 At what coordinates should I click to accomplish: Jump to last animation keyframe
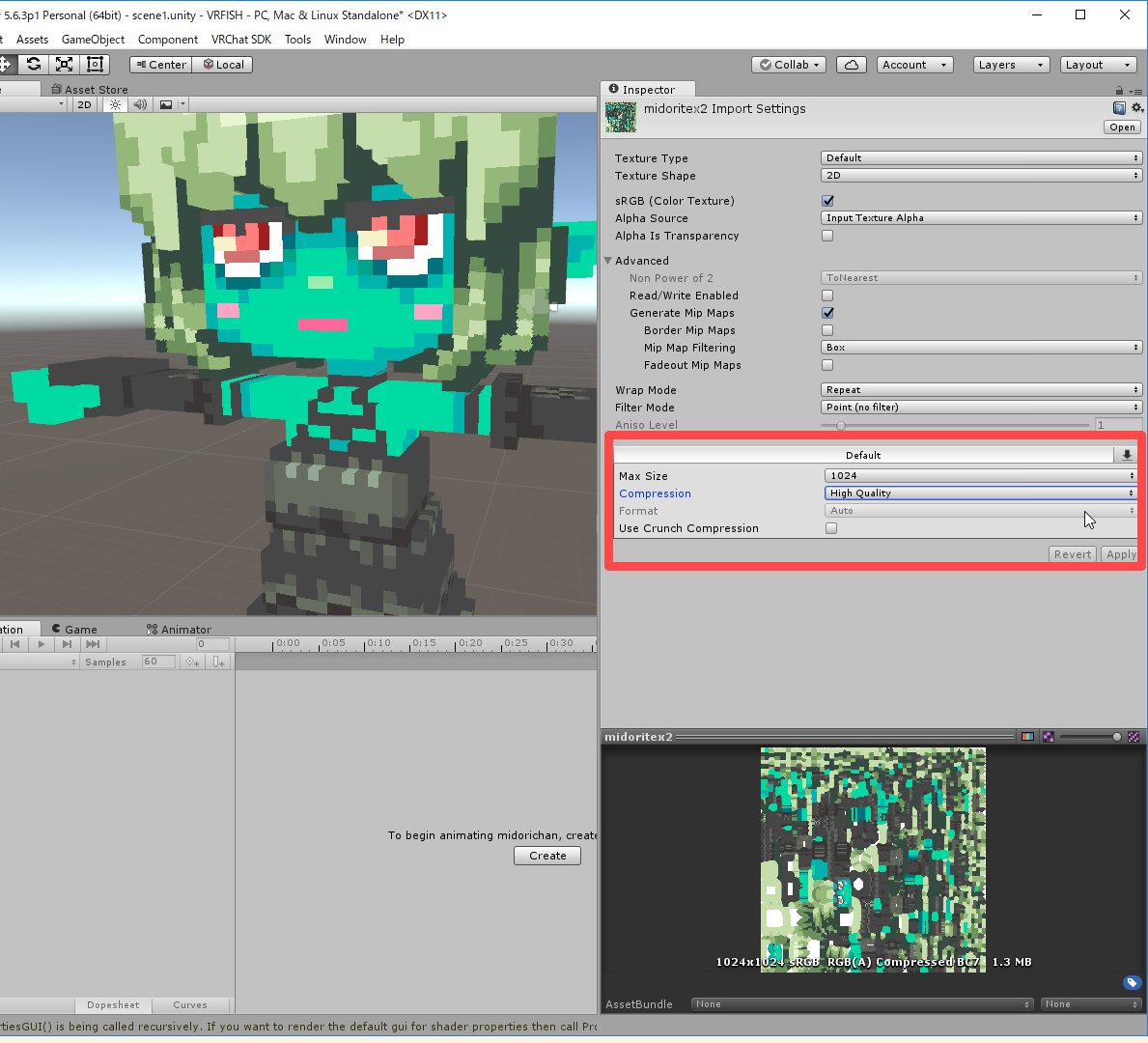click(x=93, y=644)
